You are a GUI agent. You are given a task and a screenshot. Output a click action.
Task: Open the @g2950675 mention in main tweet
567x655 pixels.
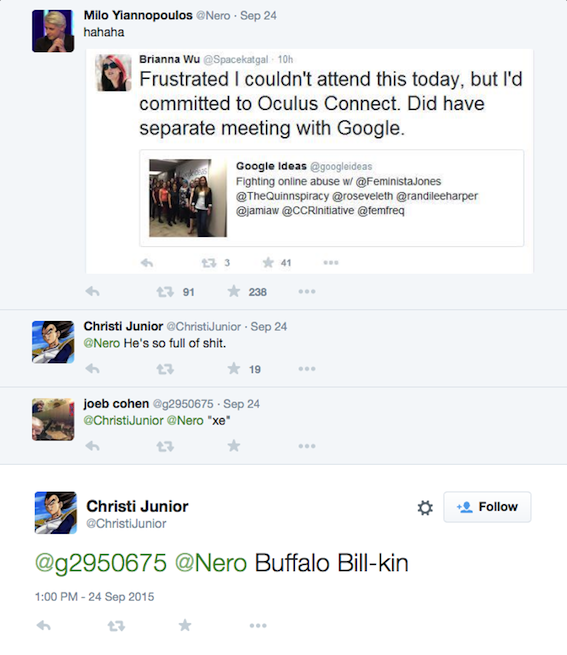101,563
